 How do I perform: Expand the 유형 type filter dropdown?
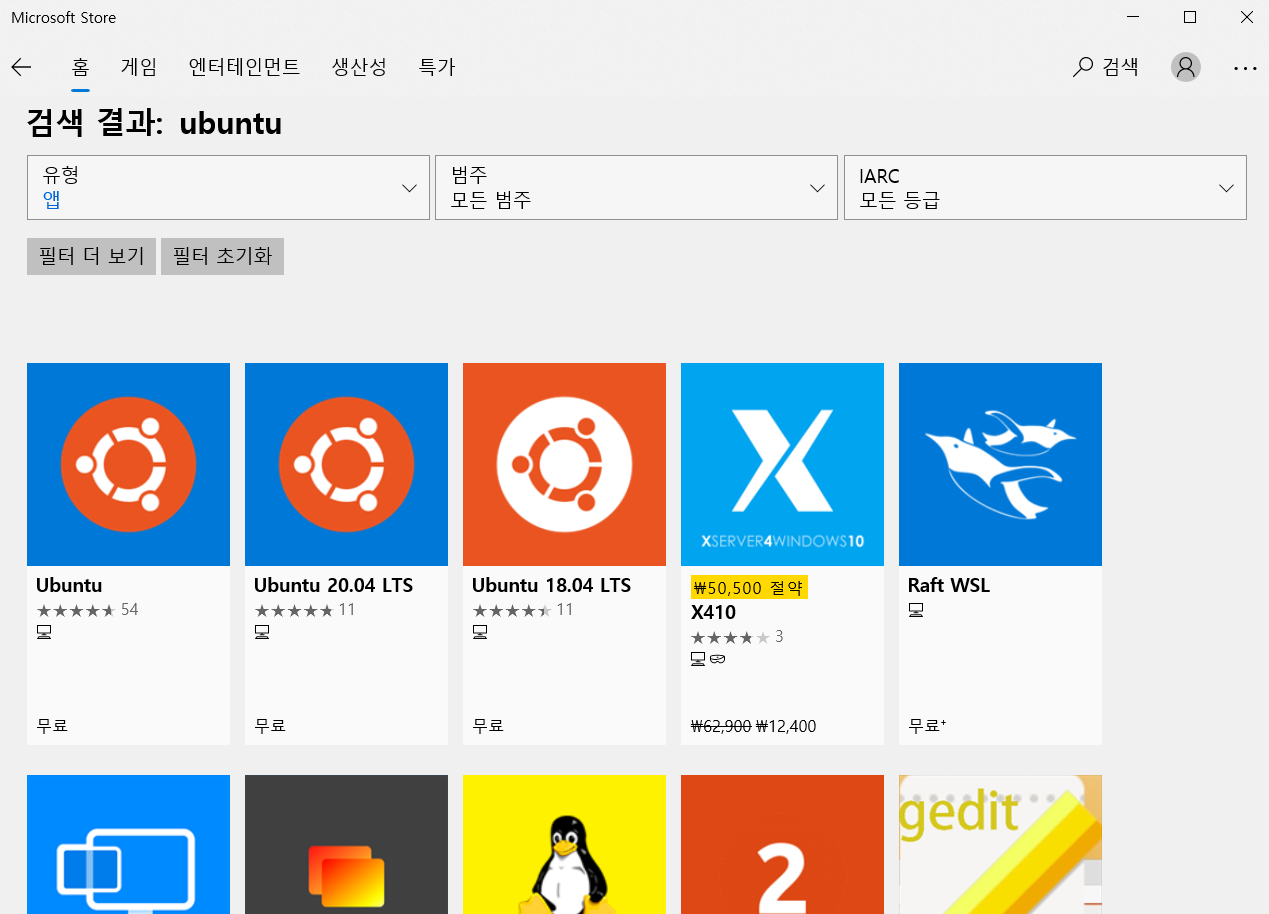click(x=228, y=187)
